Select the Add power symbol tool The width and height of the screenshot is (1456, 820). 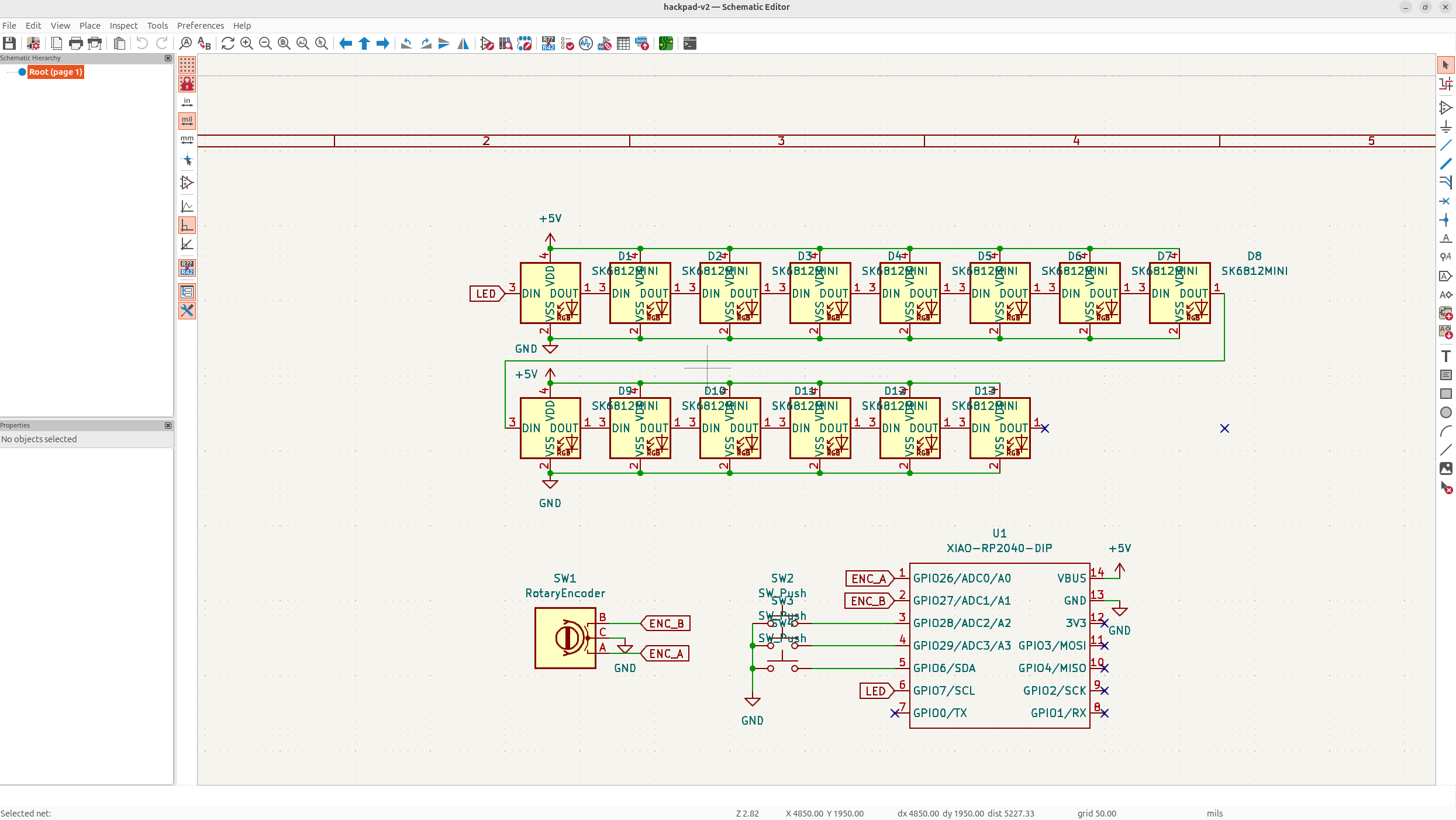(x=1446, y=126)
